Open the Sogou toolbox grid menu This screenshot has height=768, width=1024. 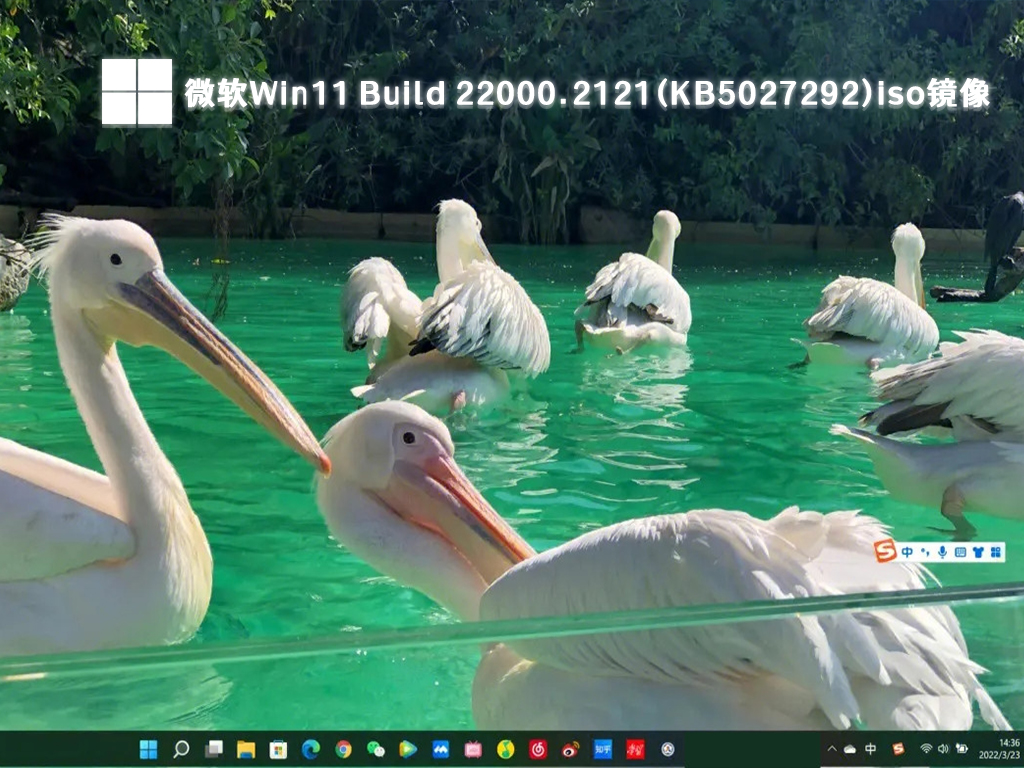pos(995,552)
